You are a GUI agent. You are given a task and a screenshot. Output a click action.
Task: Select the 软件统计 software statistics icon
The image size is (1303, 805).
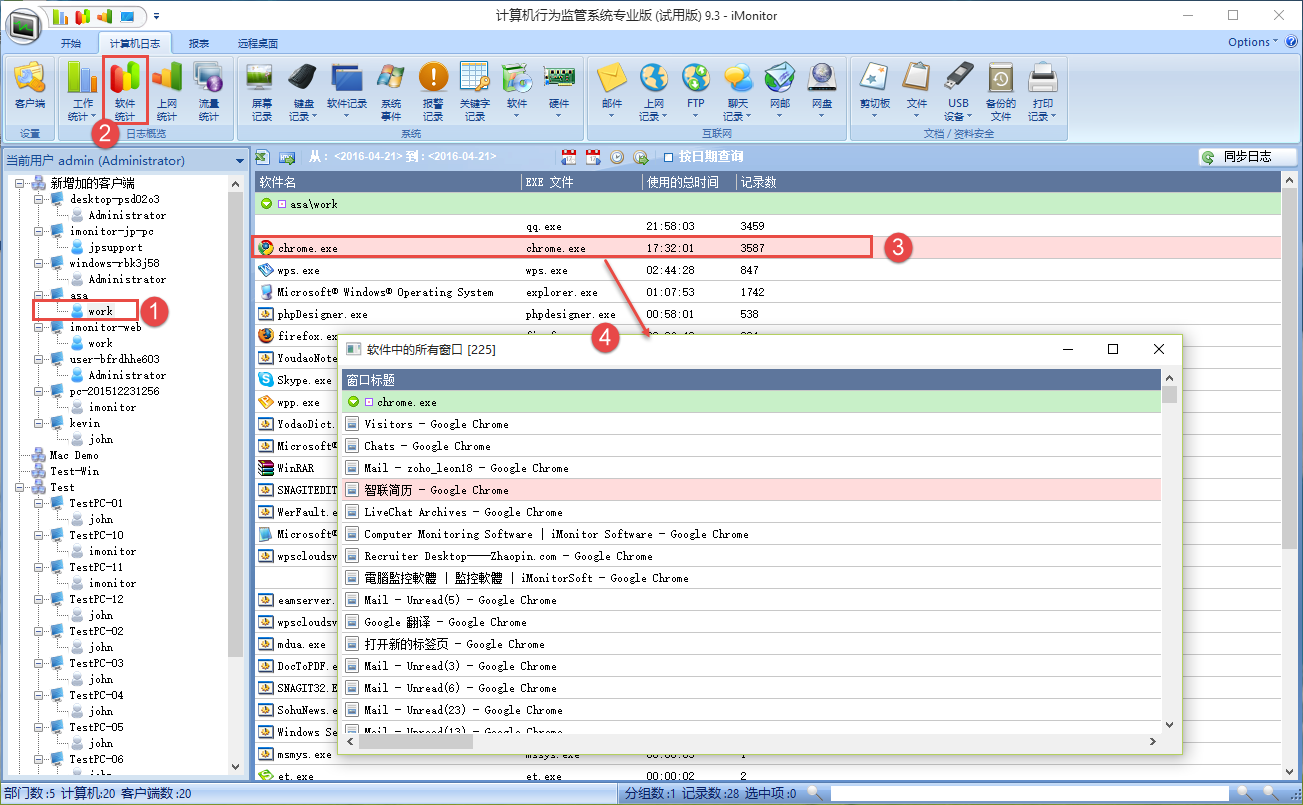[125, 90]
